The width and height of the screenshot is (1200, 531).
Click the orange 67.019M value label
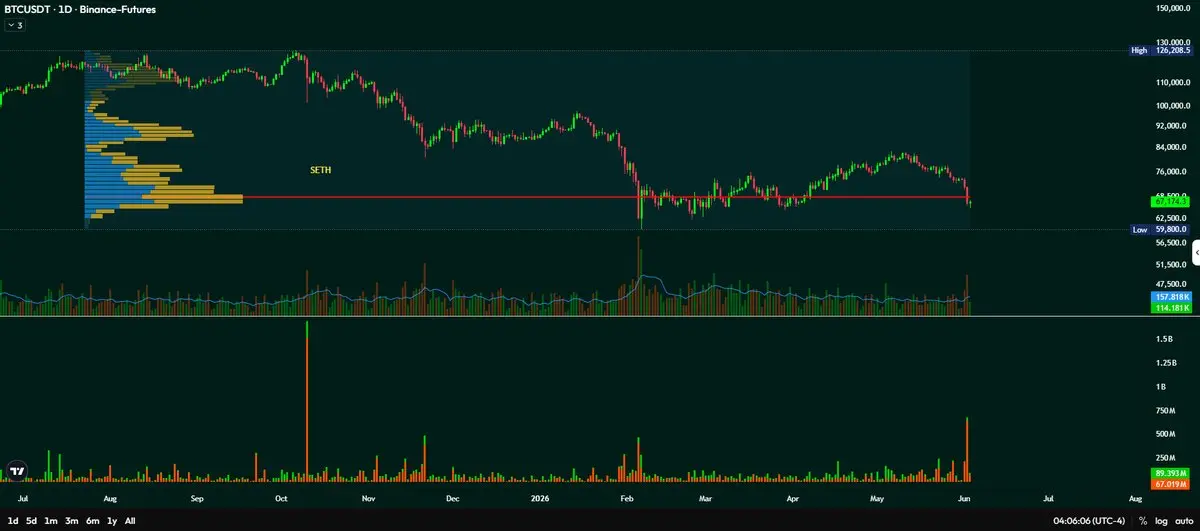pos(1172,483)
